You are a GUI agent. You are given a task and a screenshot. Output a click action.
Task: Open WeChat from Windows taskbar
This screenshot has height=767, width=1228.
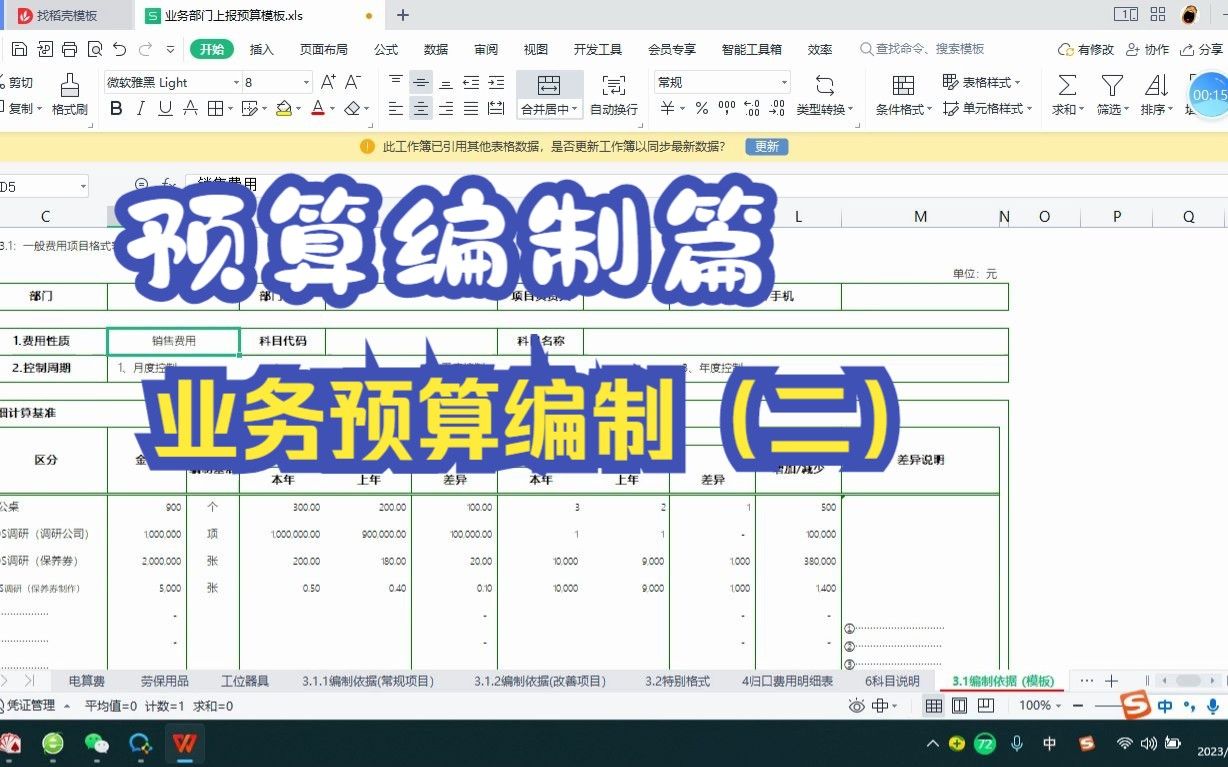click(x=97, y=744)
